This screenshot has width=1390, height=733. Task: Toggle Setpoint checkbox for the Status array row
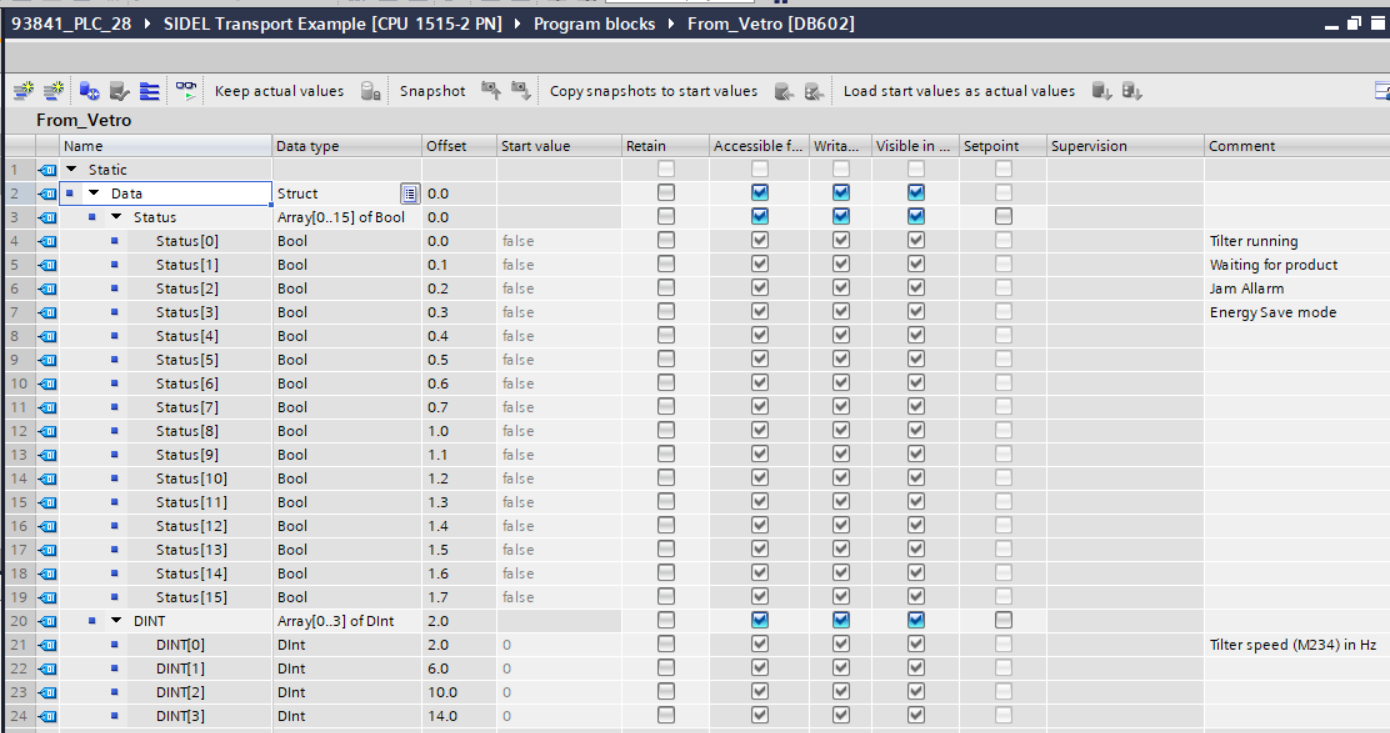tap(1003, 217)
